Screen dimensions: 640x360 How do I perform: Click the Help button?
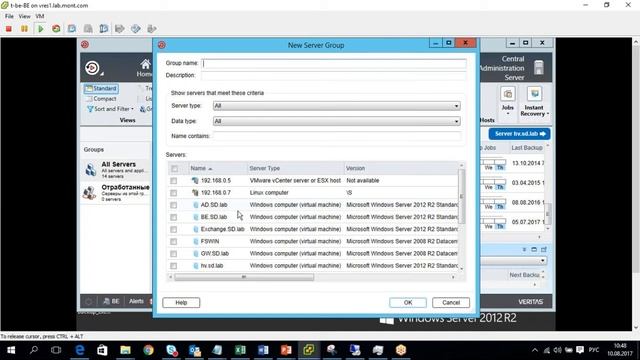tap(181, 302)
